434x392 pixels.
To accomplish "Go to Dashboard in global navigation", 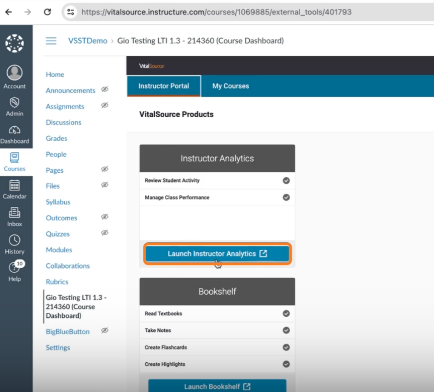I will click(x=15, y=135).
